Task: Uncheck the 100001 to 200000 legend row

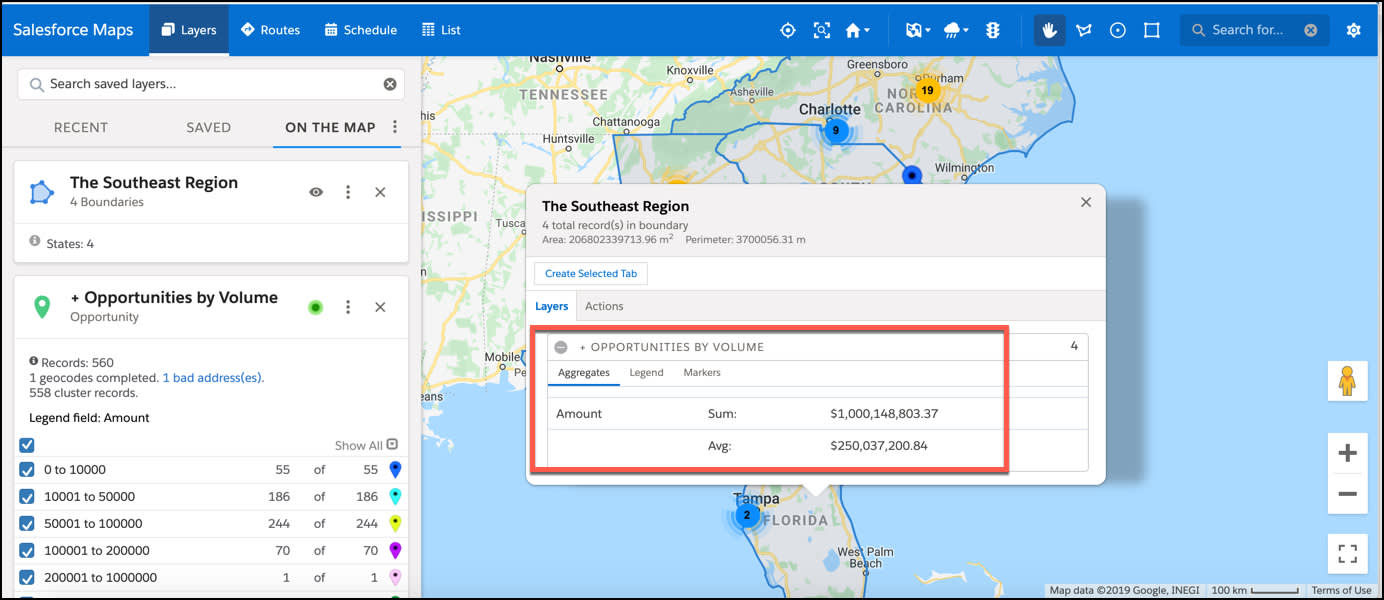Action: pos(27,550)
